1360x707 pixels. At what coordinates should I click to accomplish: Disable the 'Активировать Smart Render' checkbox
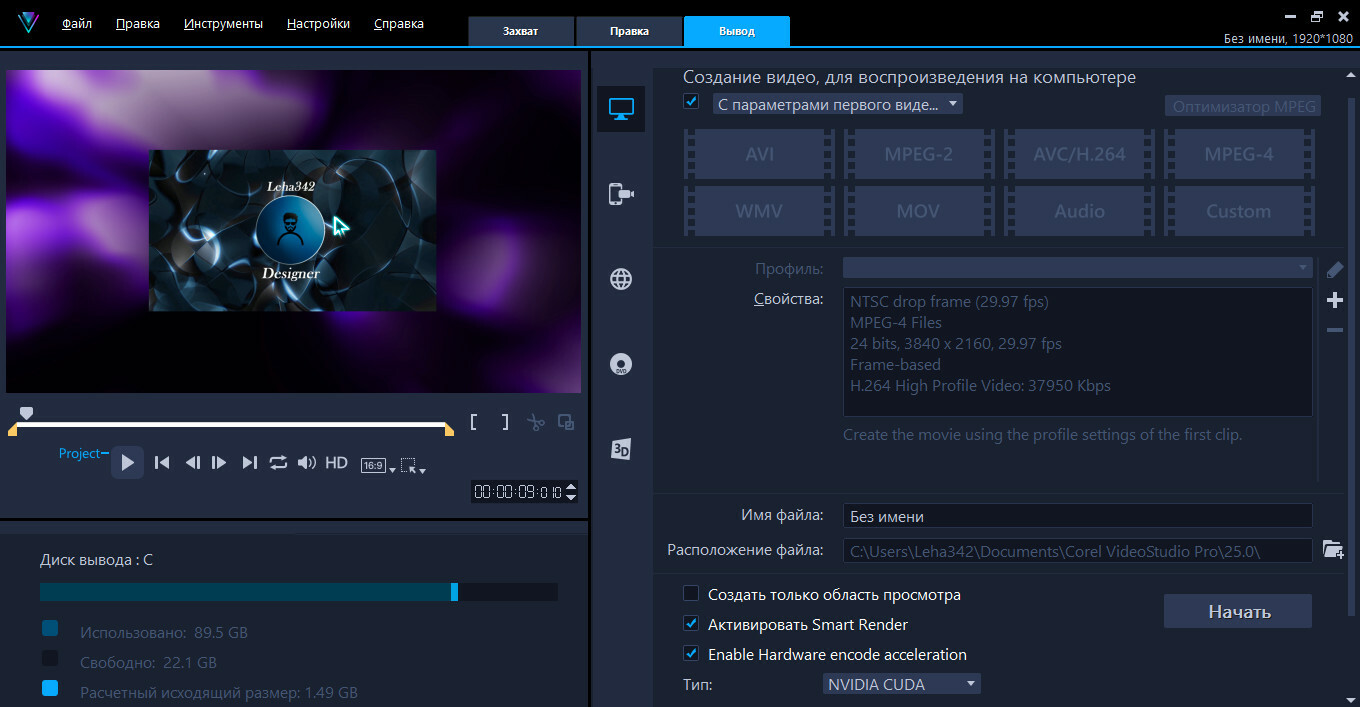pyautogui.click(x=691, y=624)
